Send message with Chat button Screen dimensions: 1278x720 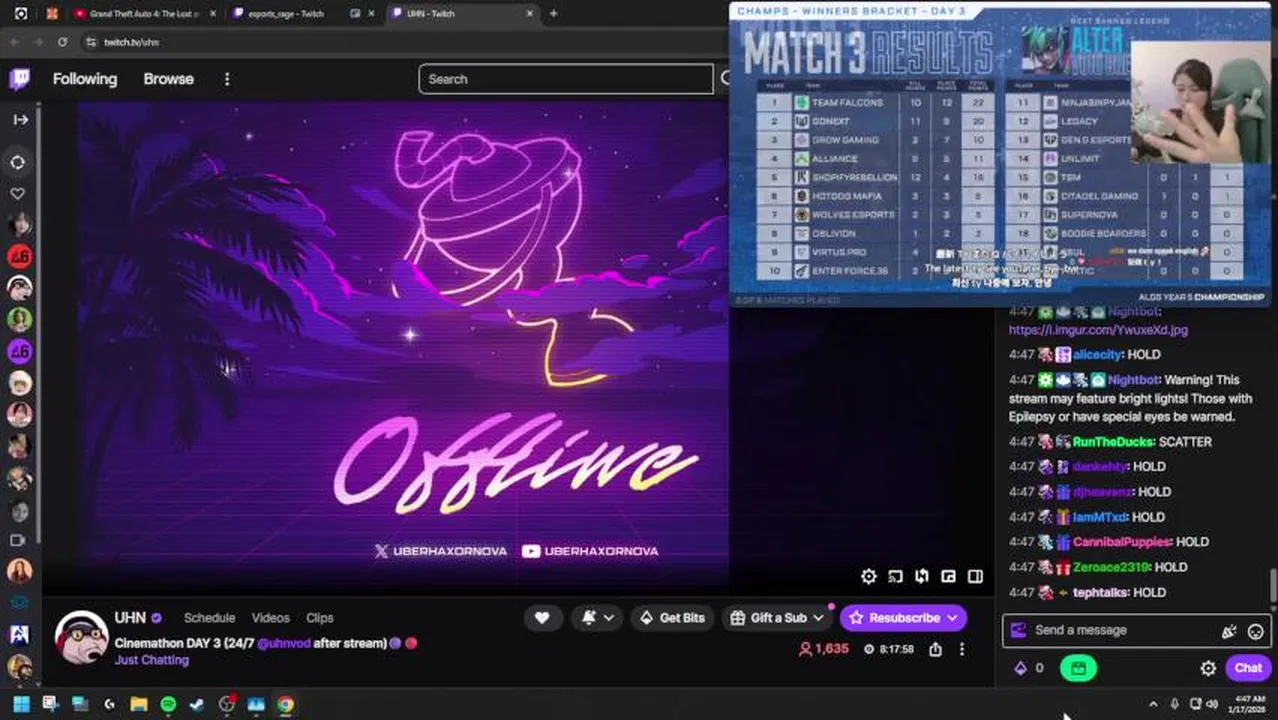tap(1248, 668)
